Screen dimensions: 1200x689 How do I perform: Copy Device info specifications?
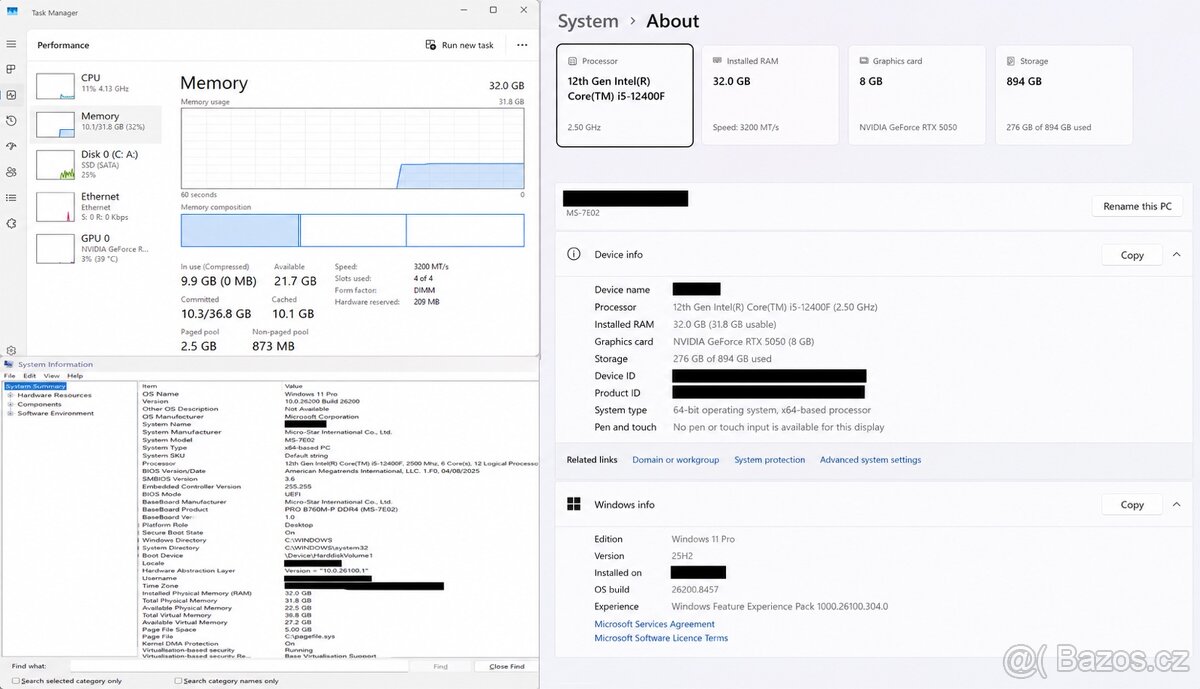pyautogui.click(x=1132, y=255)
